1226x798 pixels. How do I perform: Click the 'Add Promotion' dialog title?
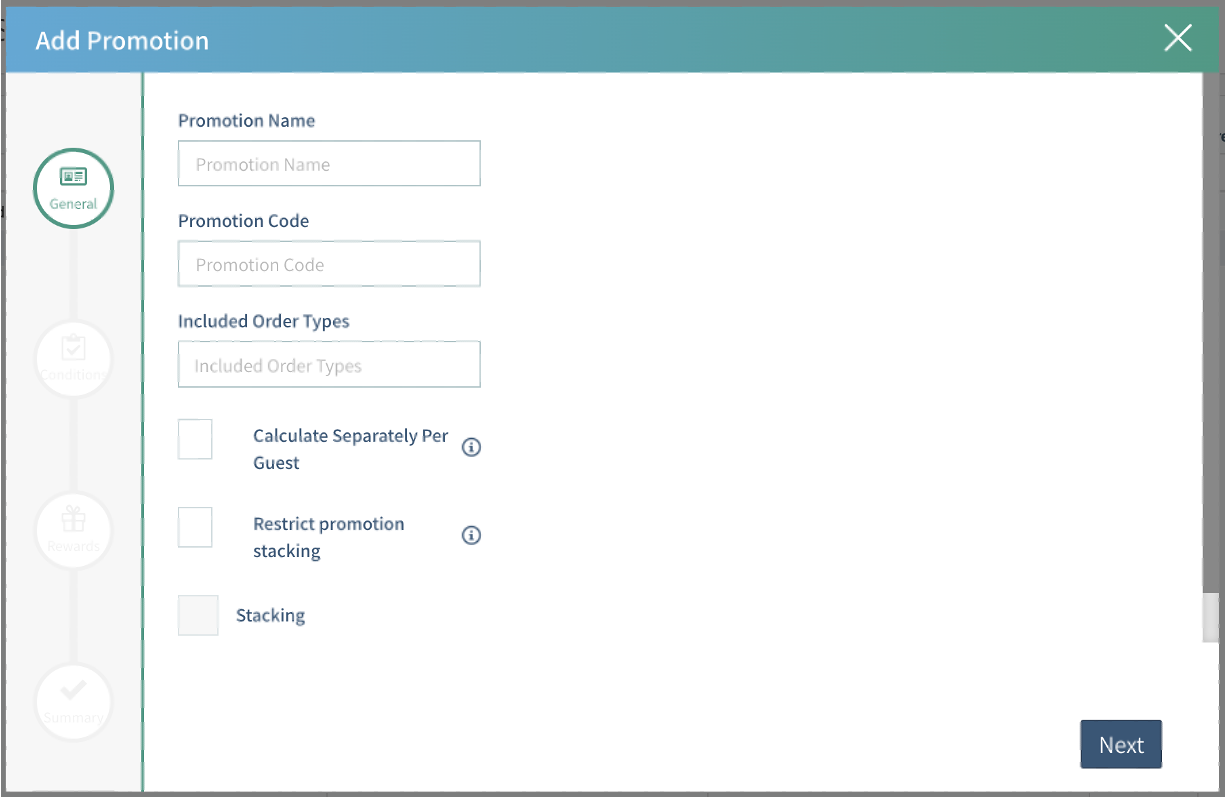[x=122, y=41]
